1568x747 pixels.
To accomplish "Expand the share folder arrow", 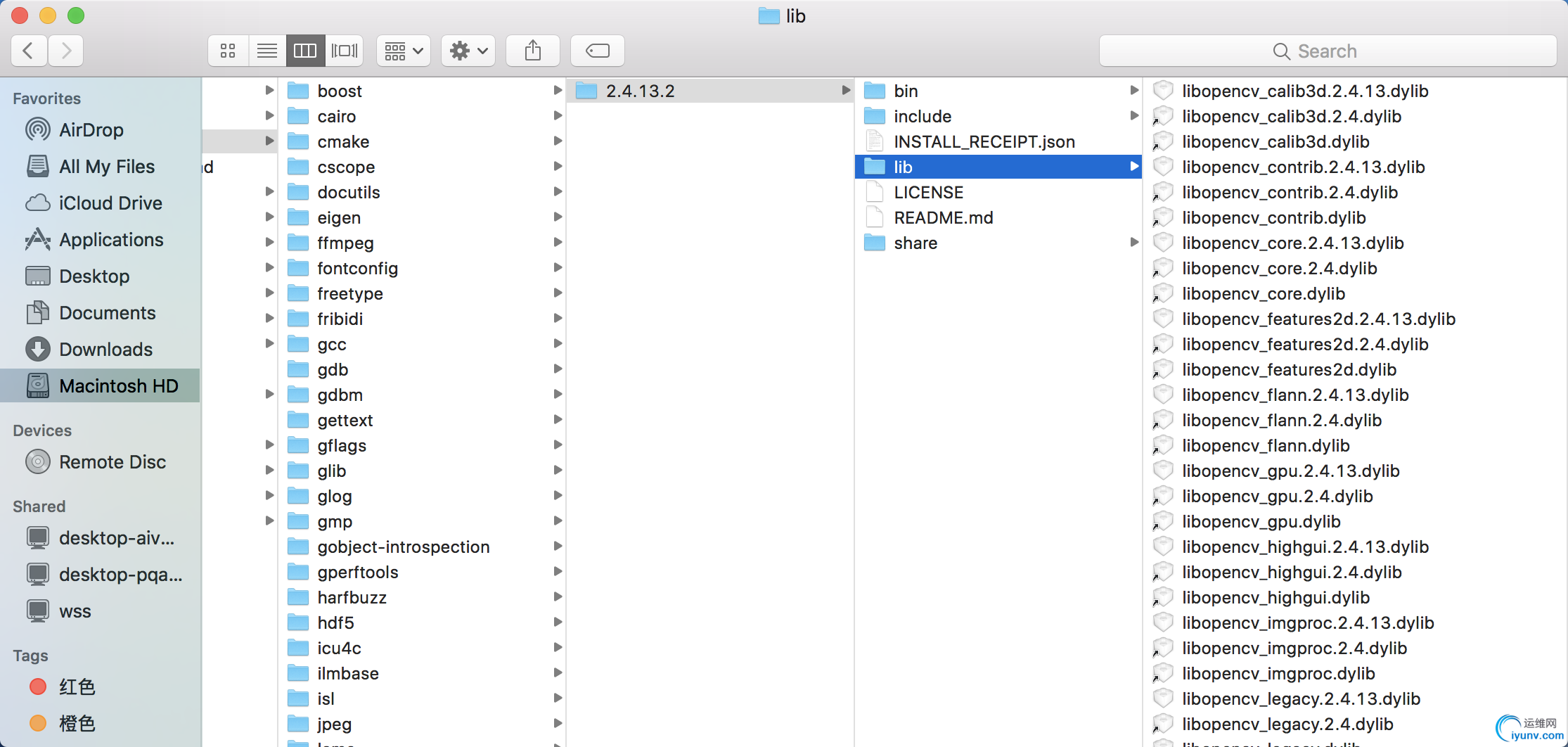I will 1133,243.
